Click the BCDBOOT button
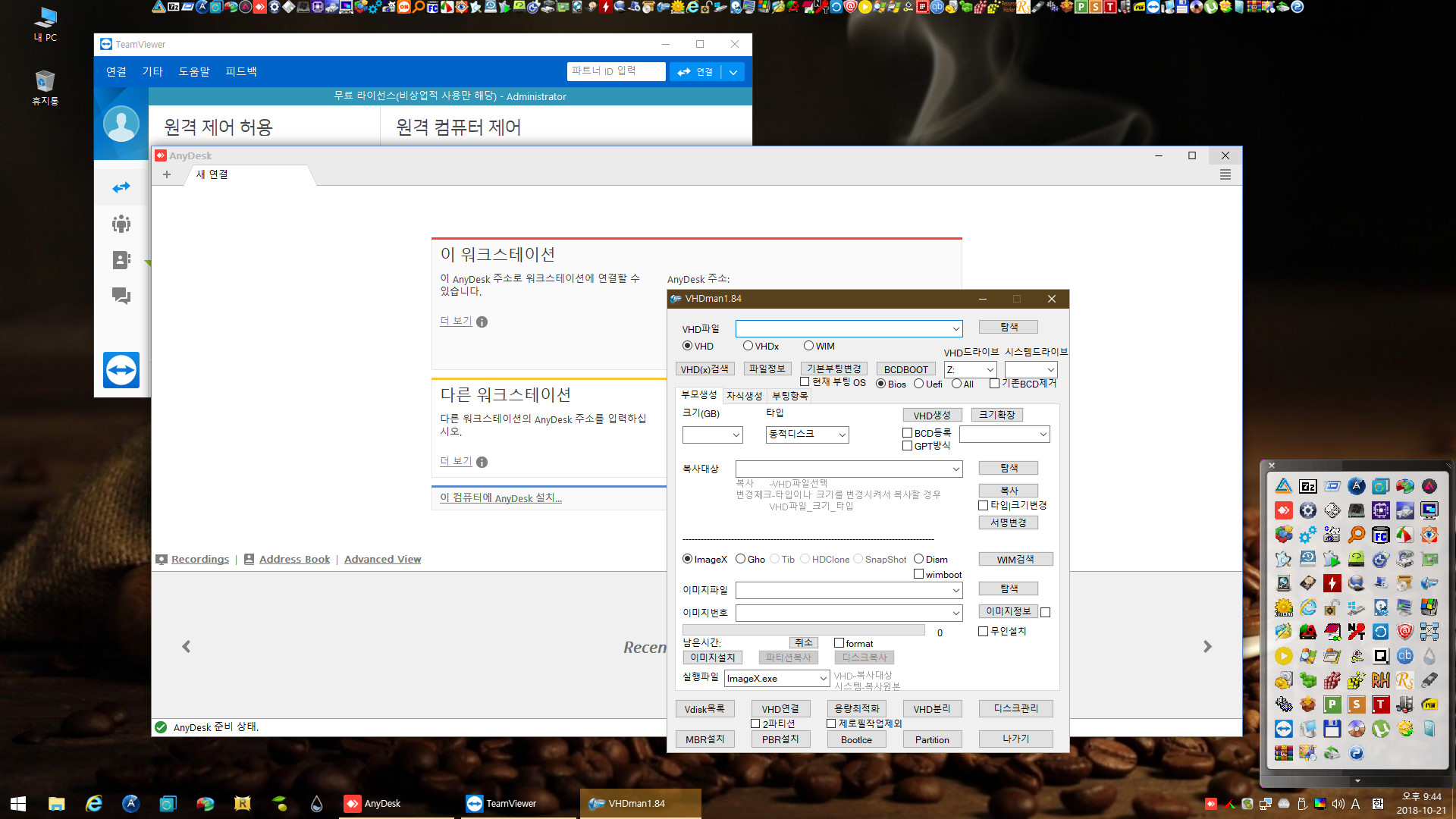Image resolution: width=1456 pixels, height=819 pixels. coord(905,369)
